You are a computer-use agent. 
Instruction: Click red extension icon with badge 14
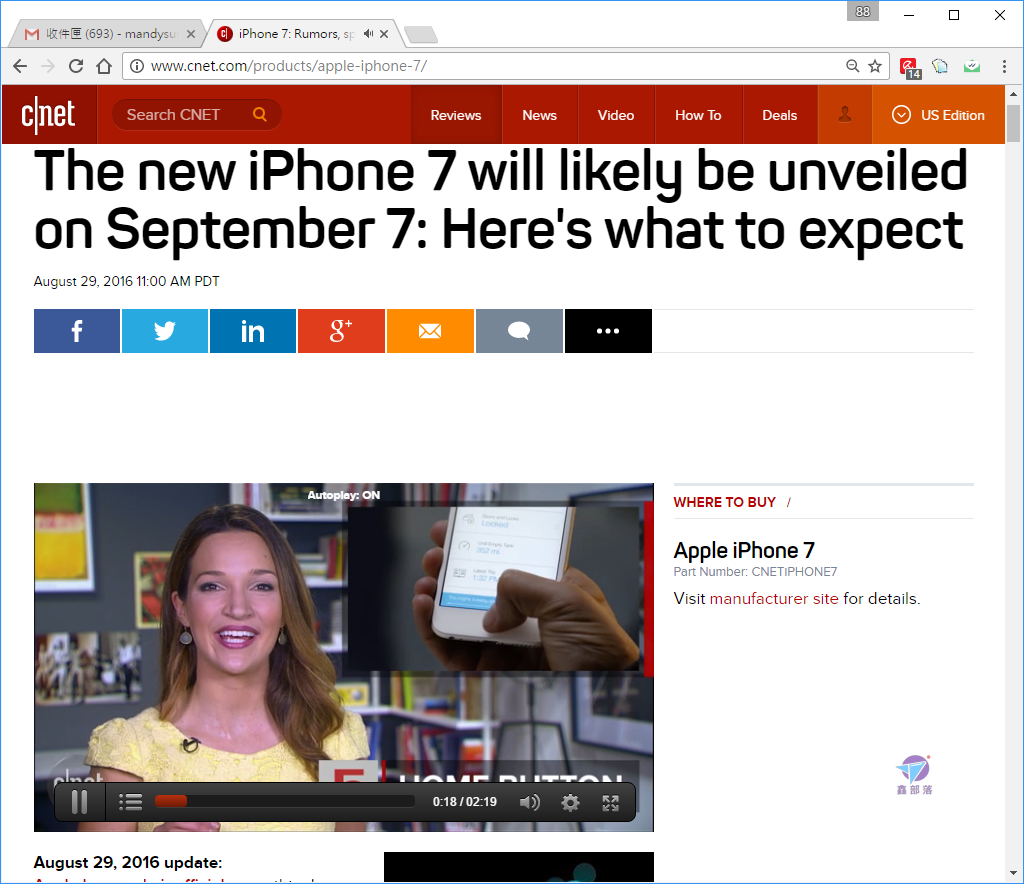tap(910, 67)
